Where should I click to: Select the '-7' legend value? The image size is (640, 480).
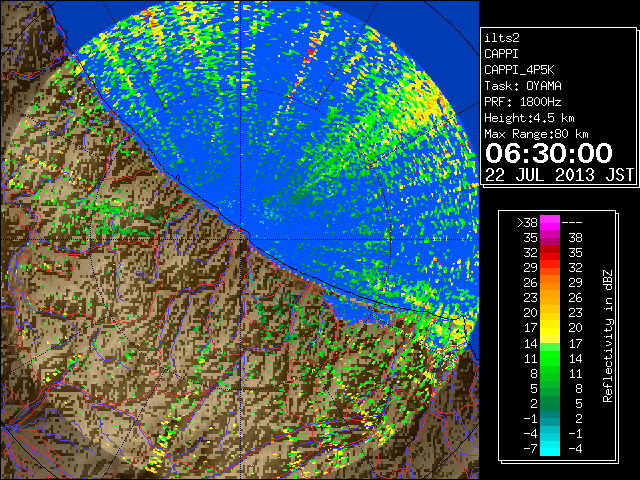[x=530, y=449]
